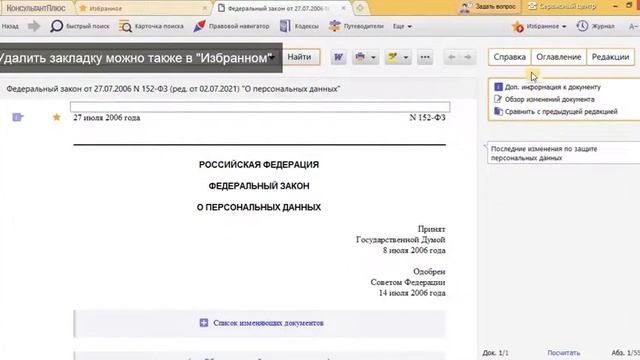Click the add-to-favorites star folder icon
This screenshot has height=360, width=640.
tap(392, 58)
